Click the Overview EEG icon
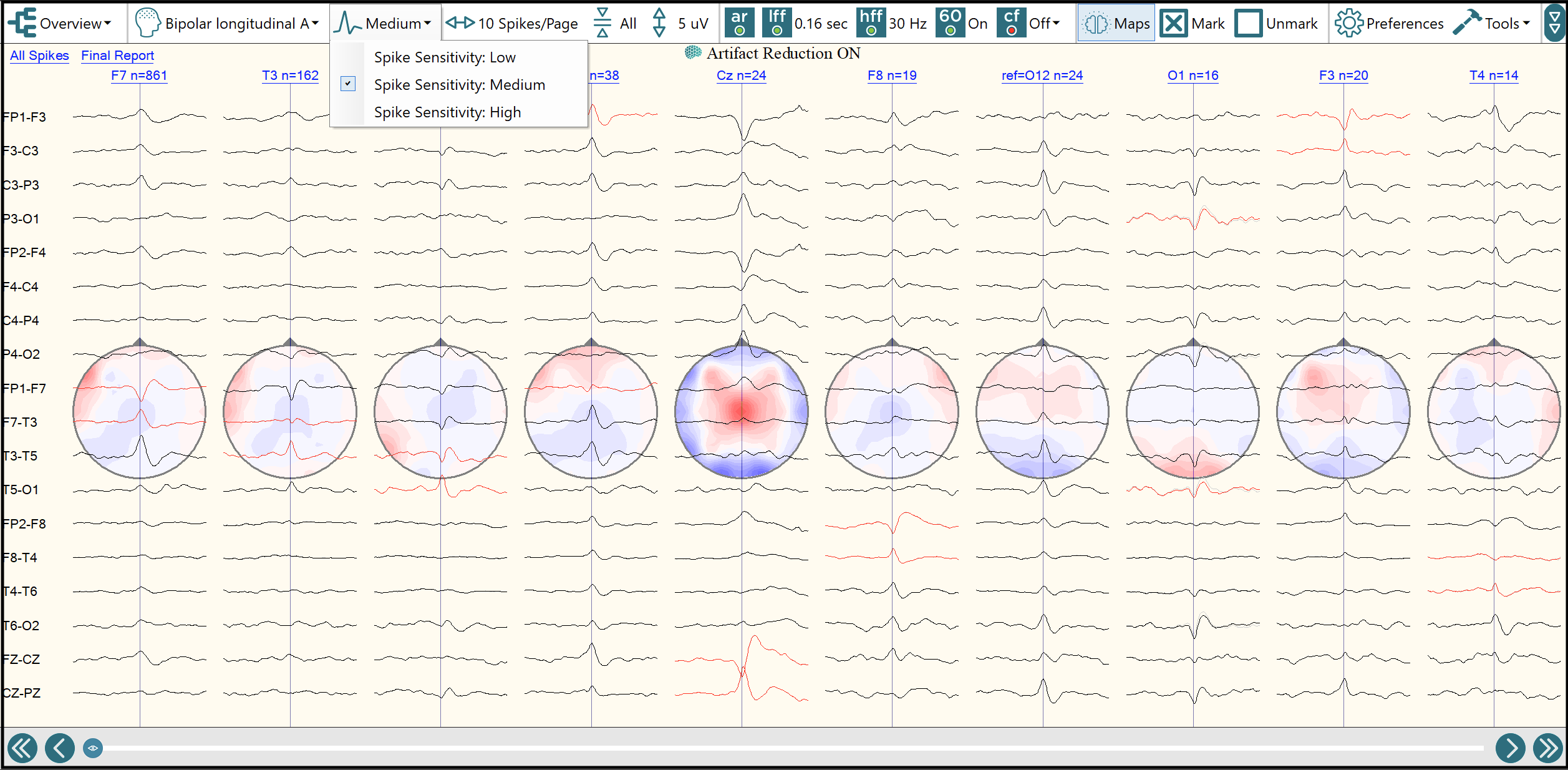 (x=22, y=23)
